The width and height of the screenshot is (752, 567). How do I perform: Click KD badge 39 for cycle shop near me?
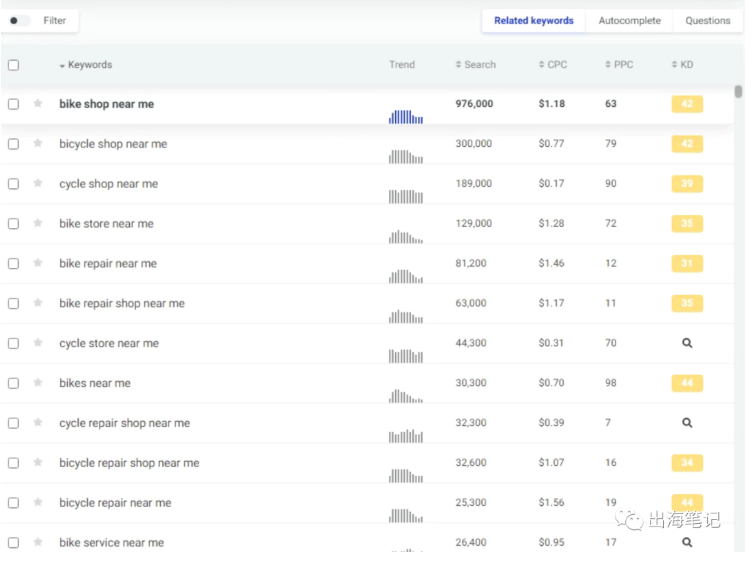click(687, 184)
